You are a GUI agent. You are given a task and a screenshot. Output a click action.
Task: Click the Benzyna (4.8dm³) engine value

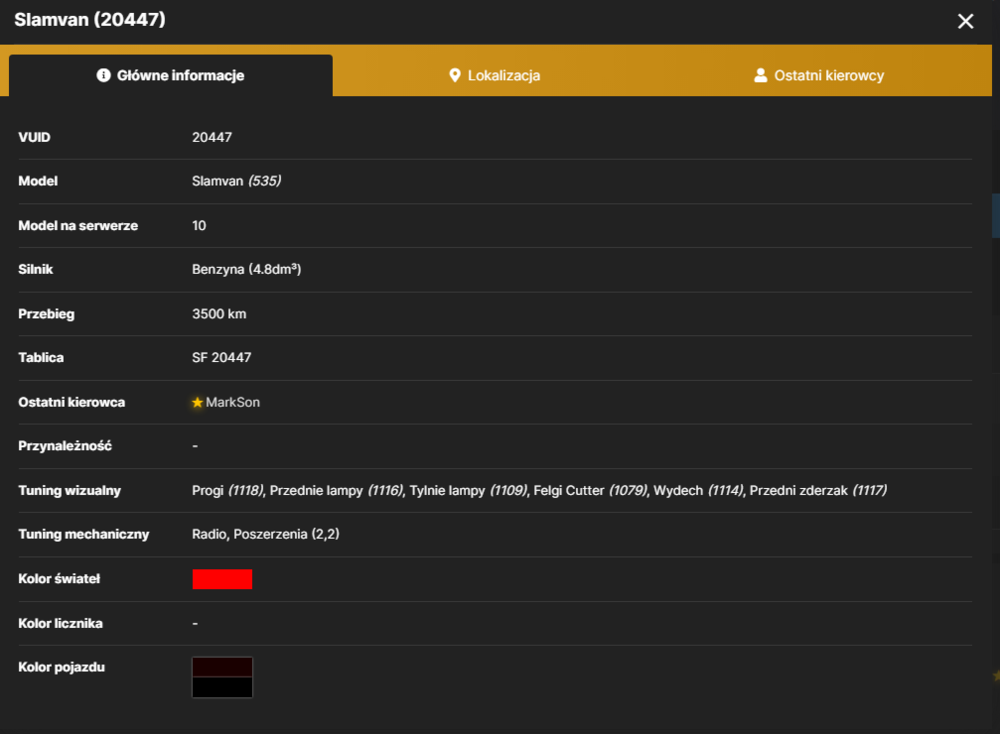pyautogui.click(x=247, y=269)
